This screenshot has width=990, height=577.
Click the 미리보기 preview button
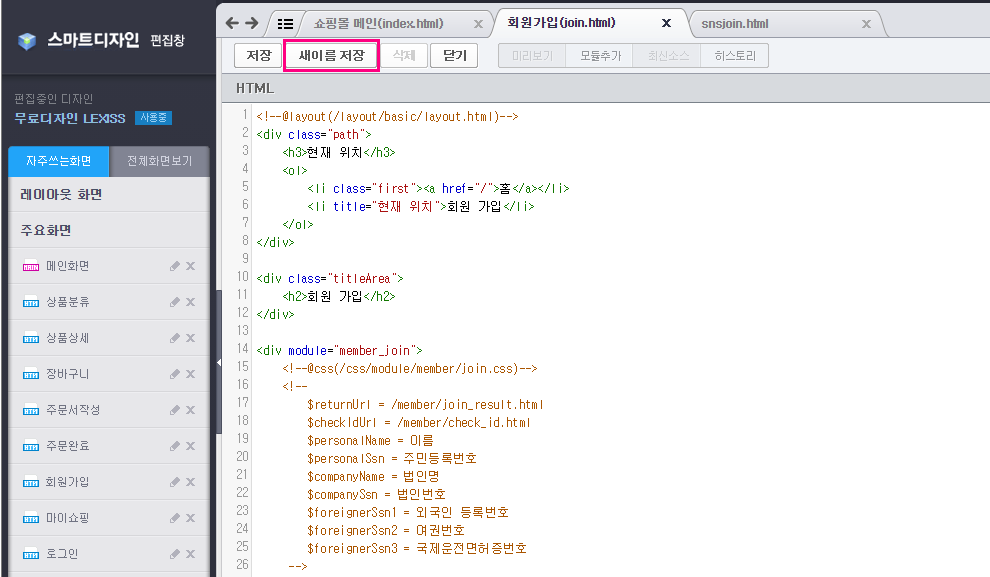point(532,56)
